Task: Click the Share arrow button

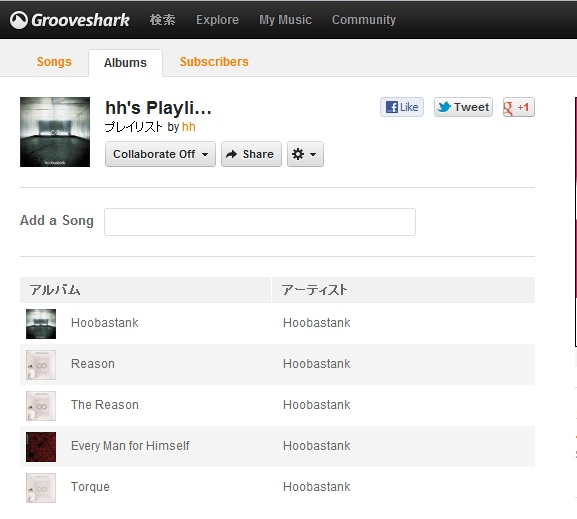Action: click(251, 154)
